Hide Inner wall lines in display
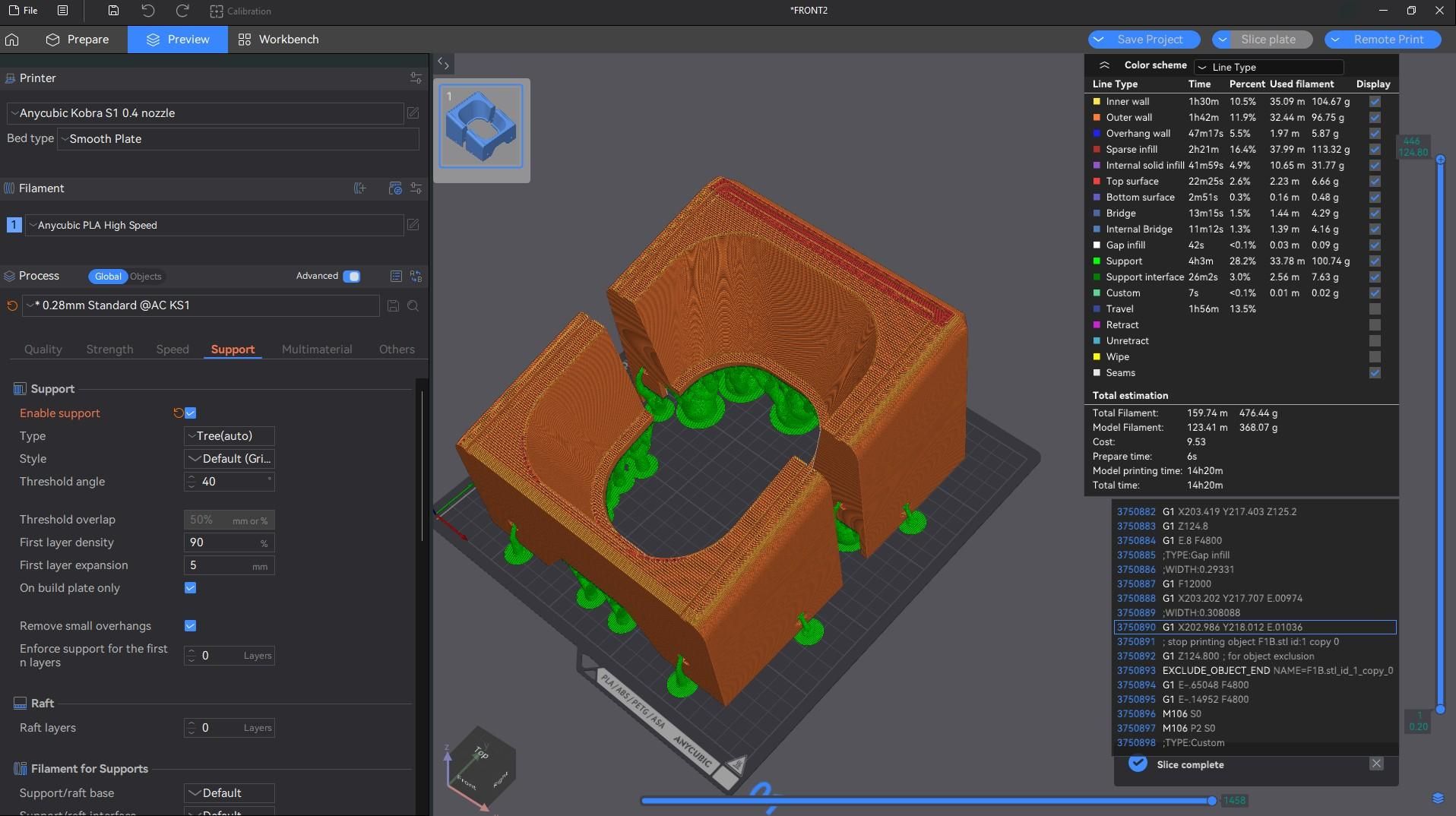Image resolution: width=1456 pixels, height=816 pixels. coord(1375,102)
